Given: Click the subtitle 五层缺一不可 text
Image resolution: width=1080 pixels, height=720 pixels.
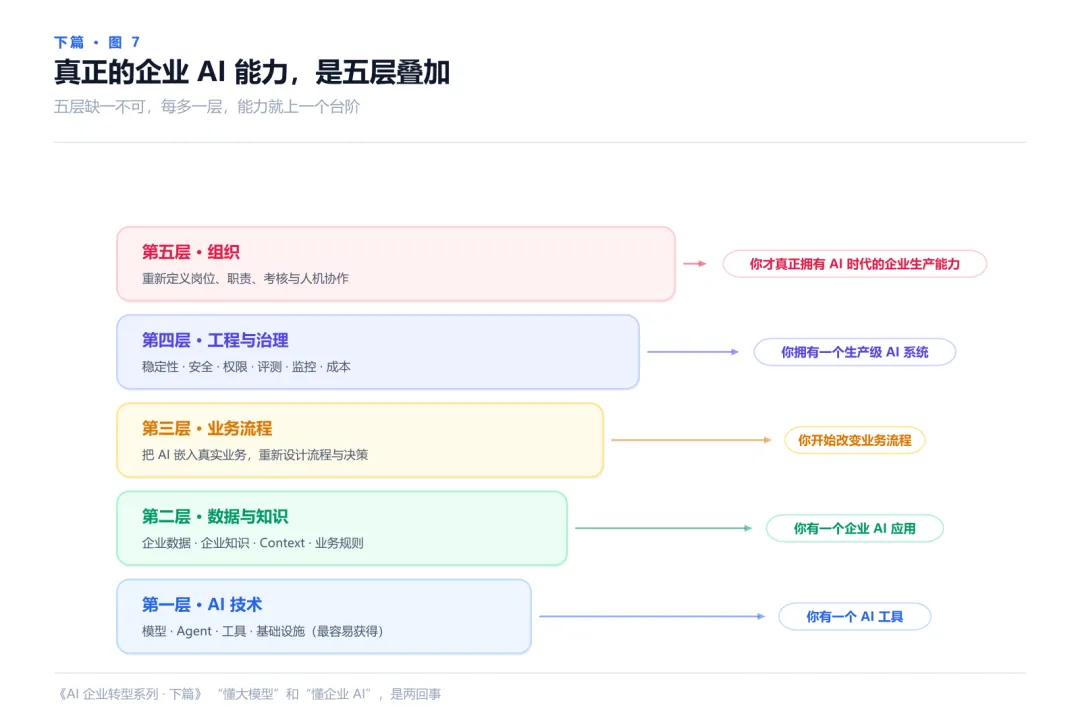Looking at the screenshot, I should click(100, 107).
